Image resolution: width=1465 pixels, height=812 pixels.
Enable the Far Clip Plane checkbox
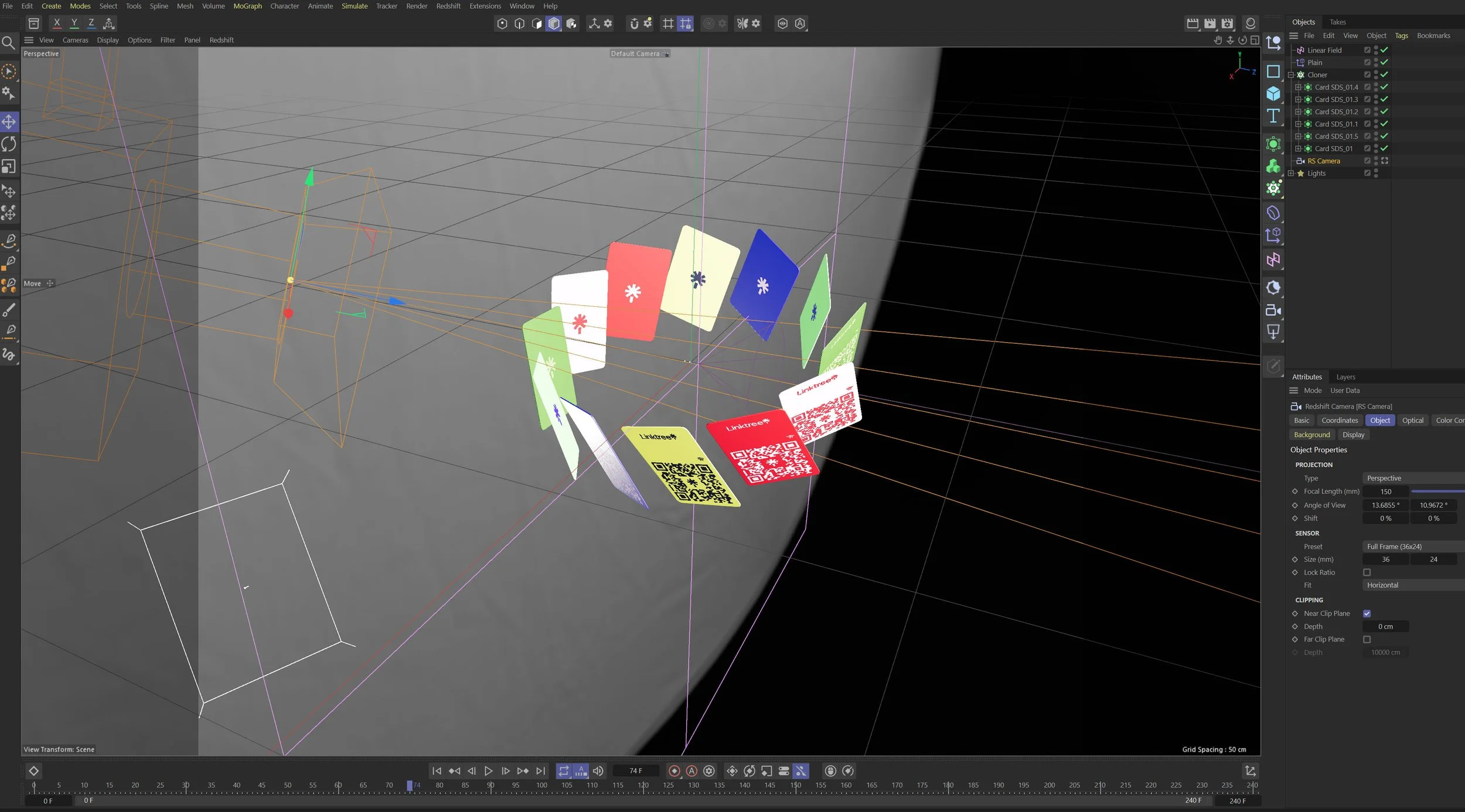click(x=1367, y=639)
